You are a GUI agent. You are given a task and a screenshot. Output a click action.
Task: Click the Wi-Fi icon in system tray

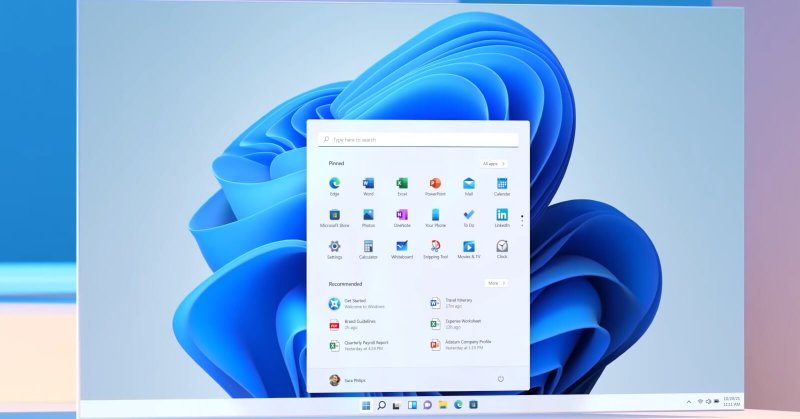tap(701, 402)
